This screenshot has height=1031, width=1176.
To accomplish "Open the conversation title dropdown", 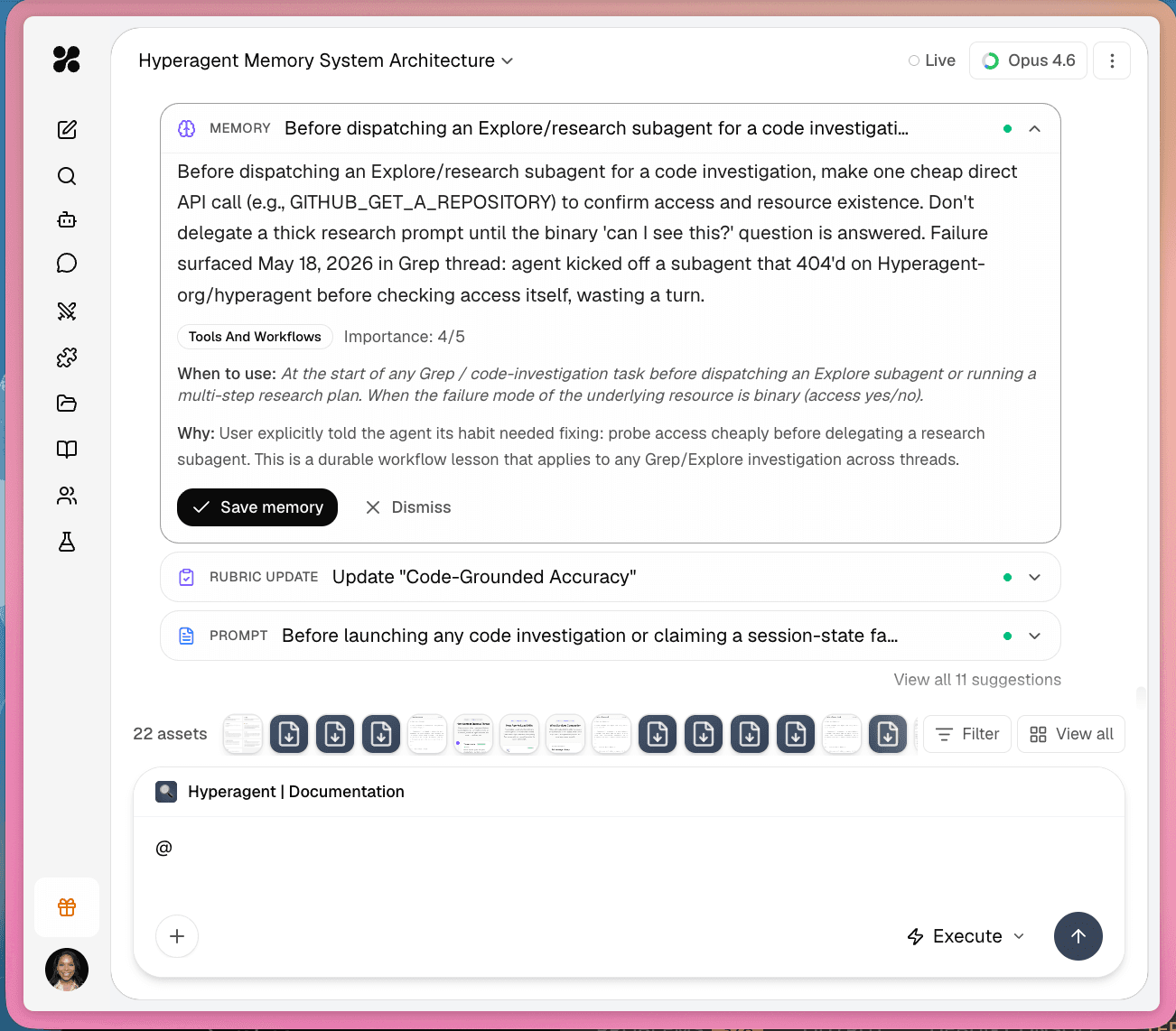I will coord(326,60).
